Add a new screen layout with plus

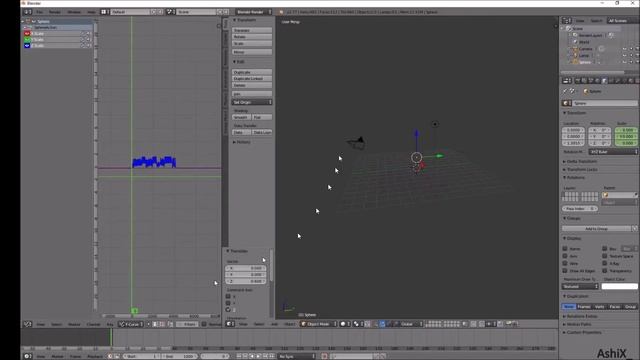point(153,12)
